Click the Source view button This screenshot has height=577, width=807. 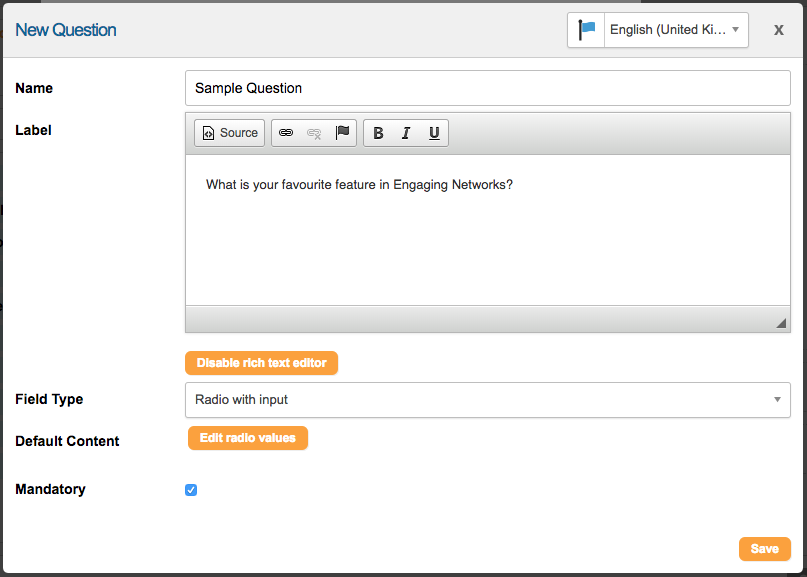[x=230, y=133]
